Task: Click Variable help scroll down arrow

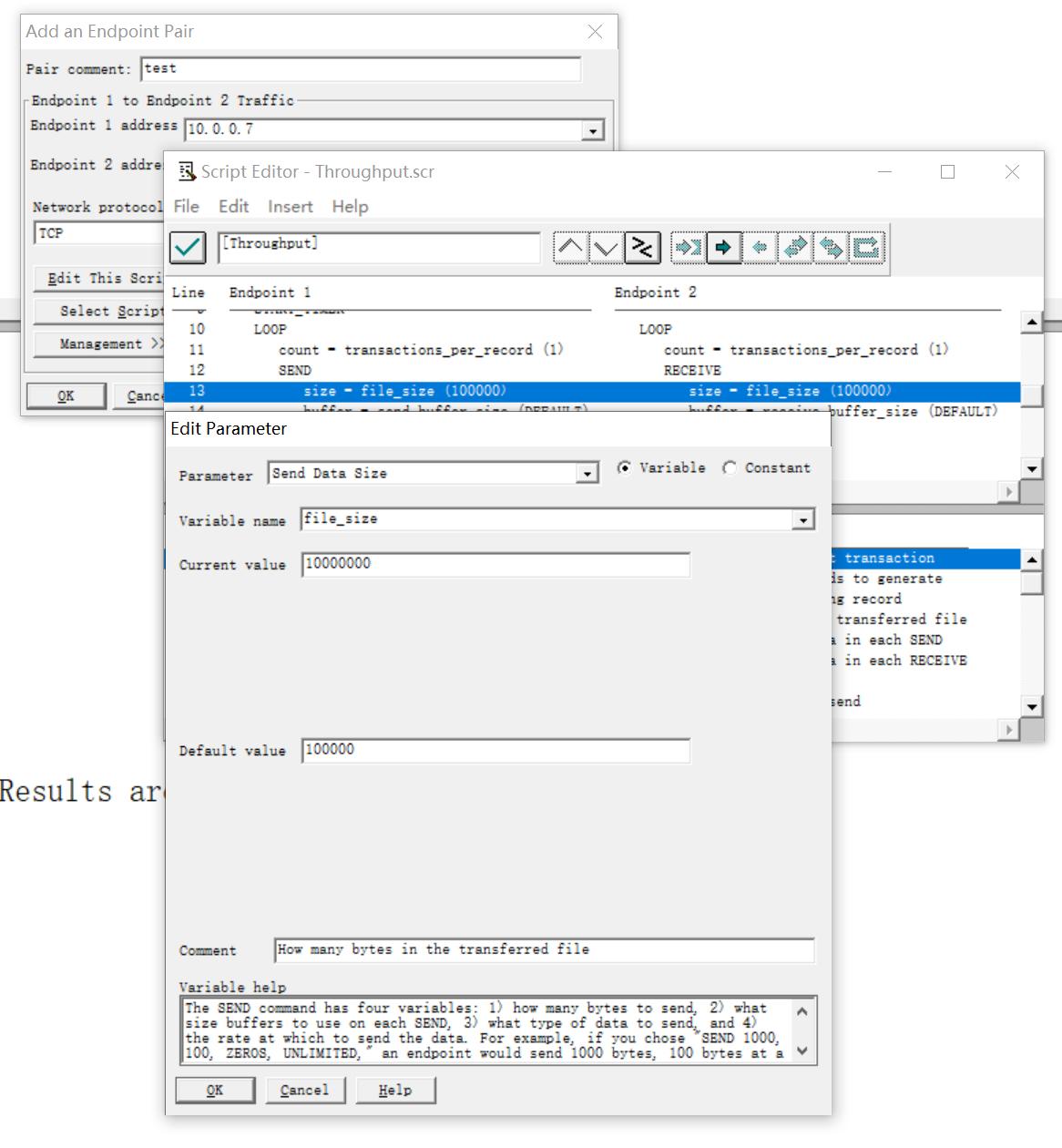Action: 802,1051
